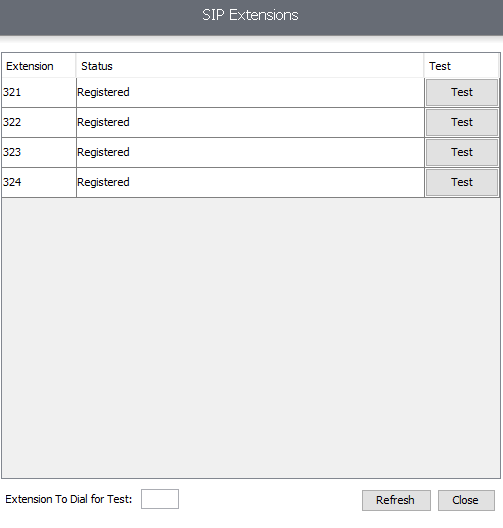Click the Test column header
The image size is (503, 528).
461,66
